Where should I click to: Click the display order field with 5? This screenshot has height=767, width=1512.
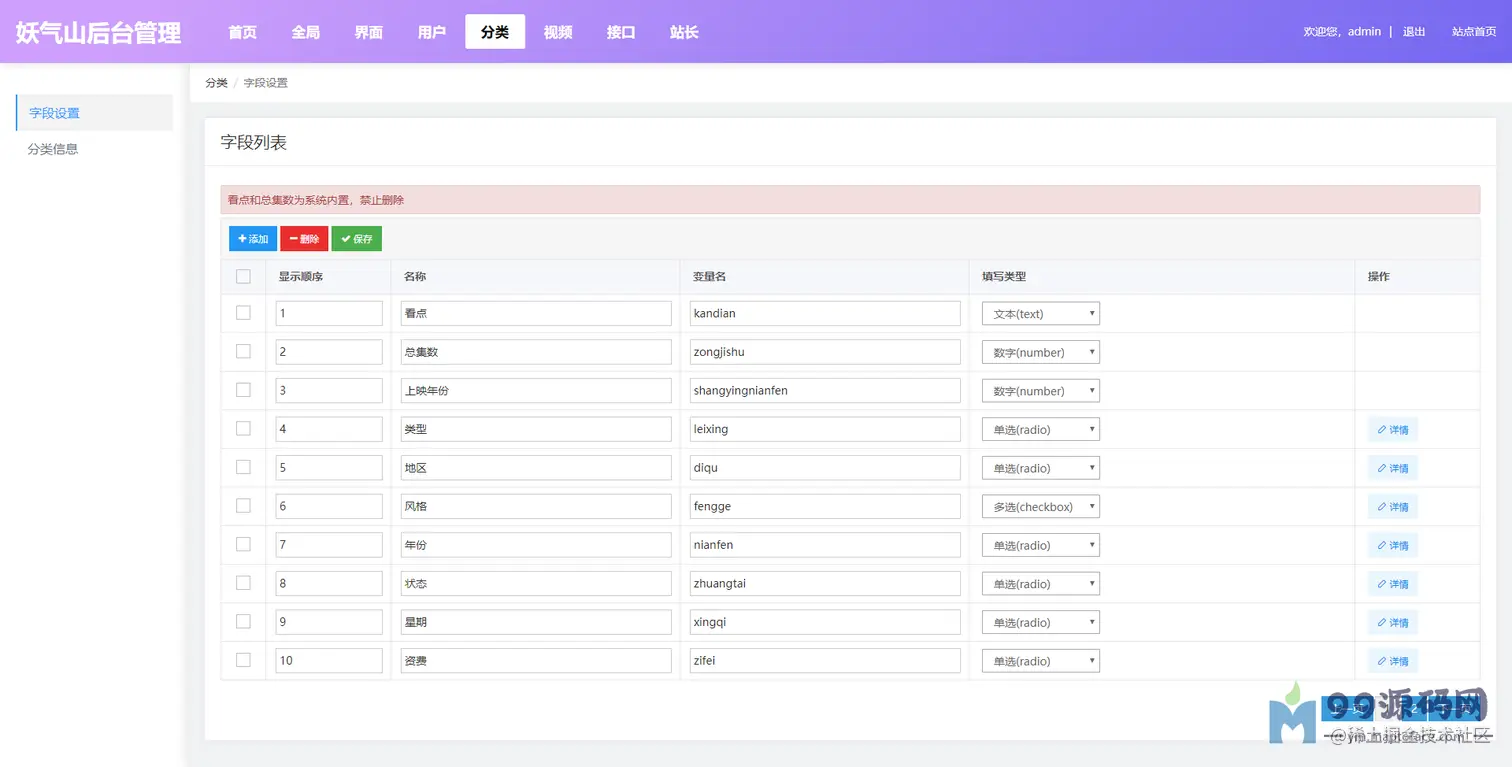click(x=329, y=467)
